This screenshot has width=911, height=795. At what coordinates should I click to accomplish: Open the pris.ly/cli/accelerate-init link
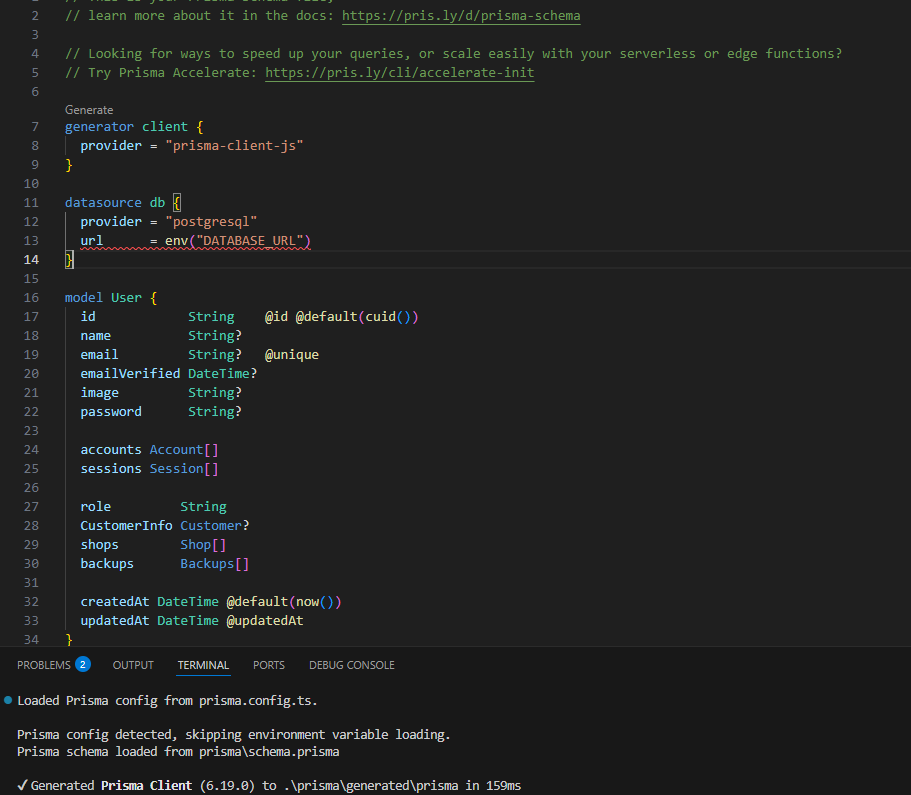[x=400, y=73]
